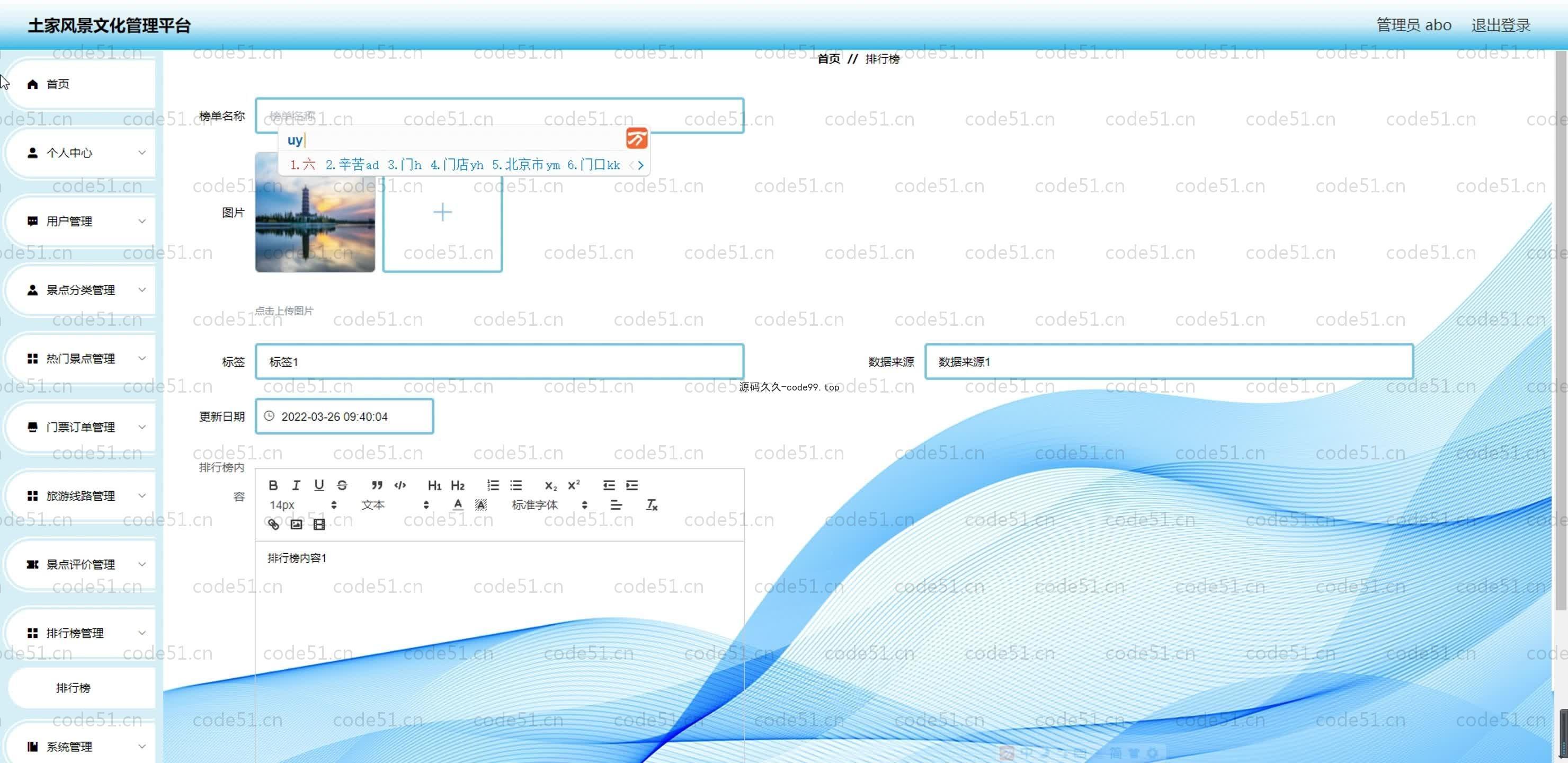Screen dimensions: 1568x763
Task: Select IME candidate 4 门店
Action: (457, 164)
